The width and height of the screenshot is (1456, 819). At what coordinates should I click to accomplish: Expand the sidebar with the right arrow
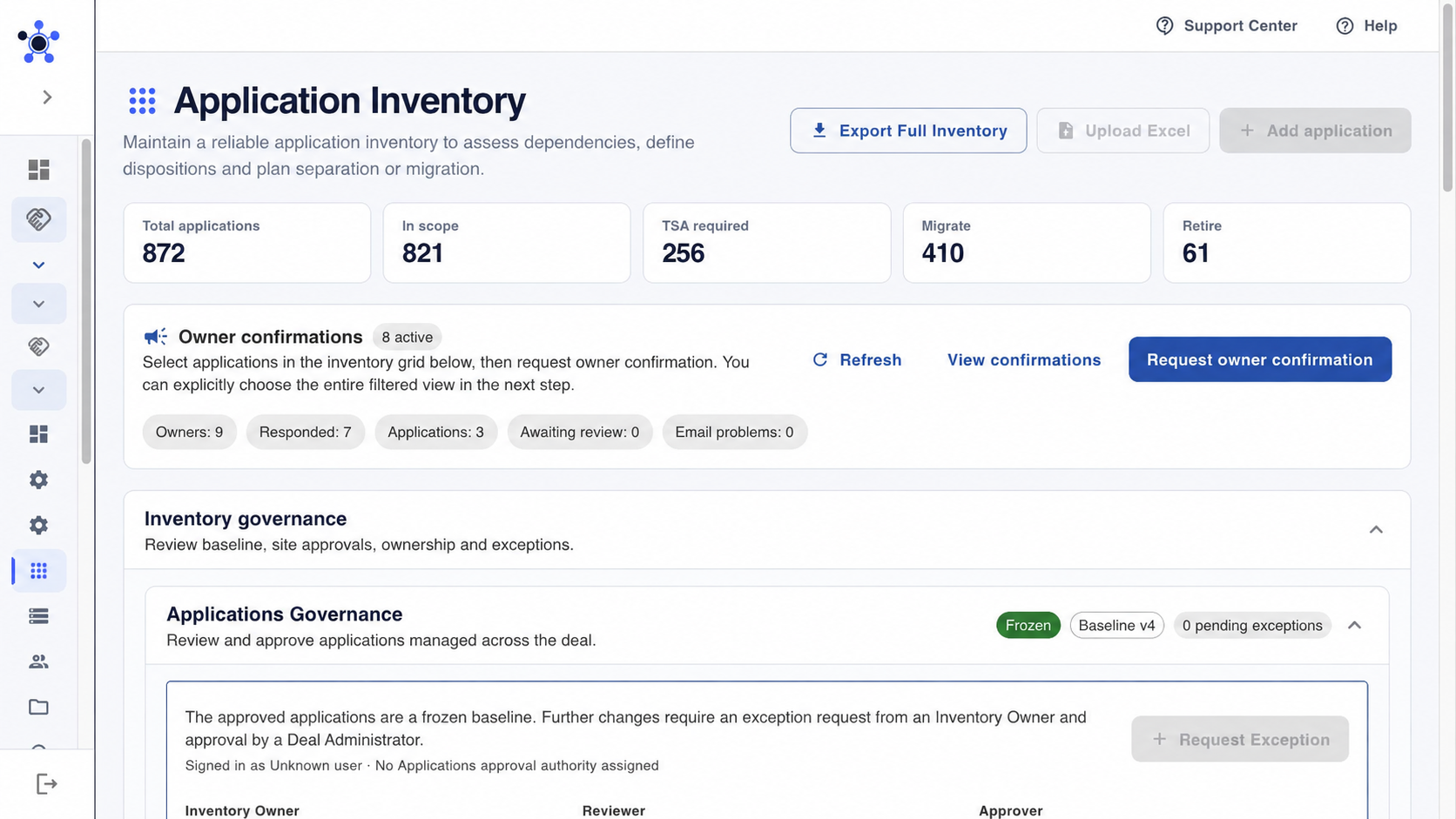click(47, 97)
